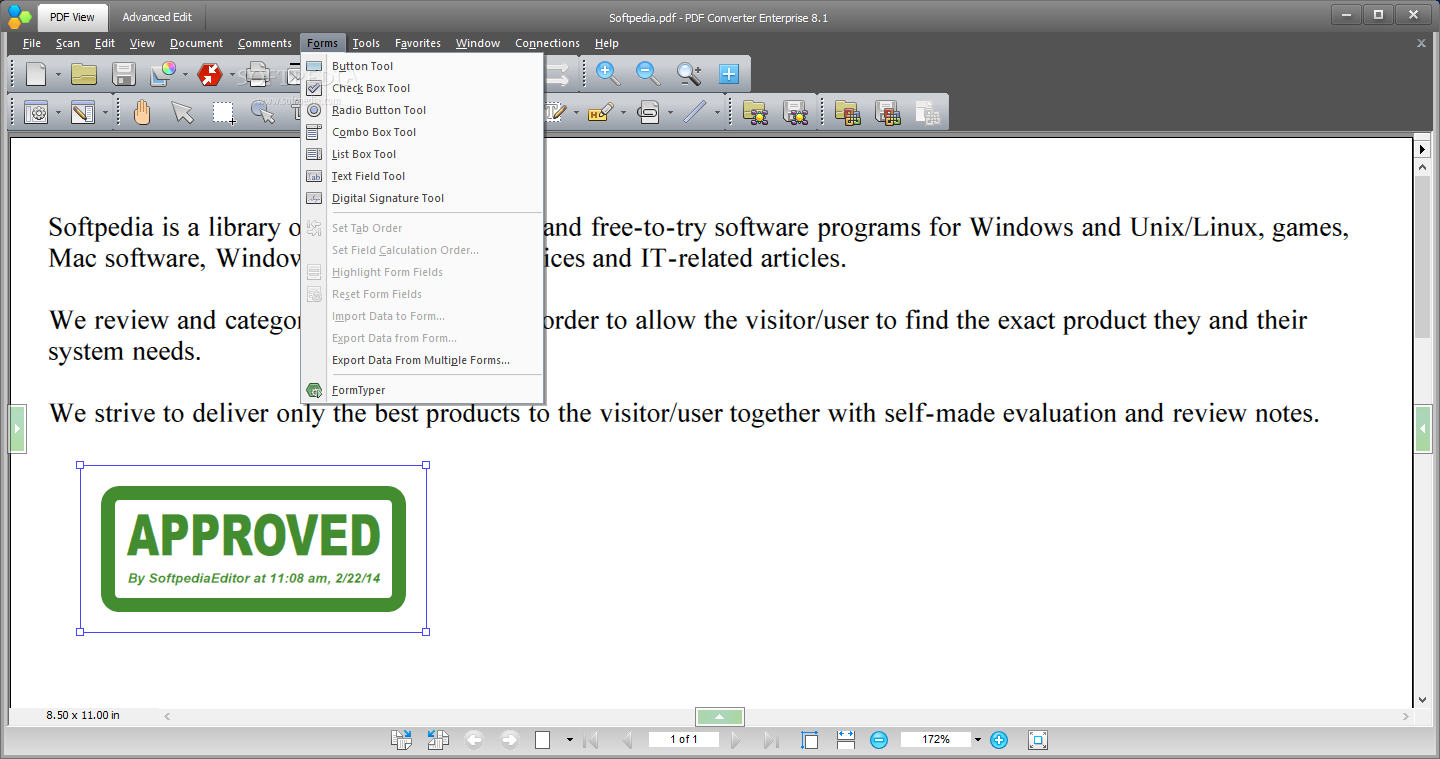This screenshot has width=1440, height=759.
Task: Click the page number field 1 of 1
Action: click(x=684, y=740)
